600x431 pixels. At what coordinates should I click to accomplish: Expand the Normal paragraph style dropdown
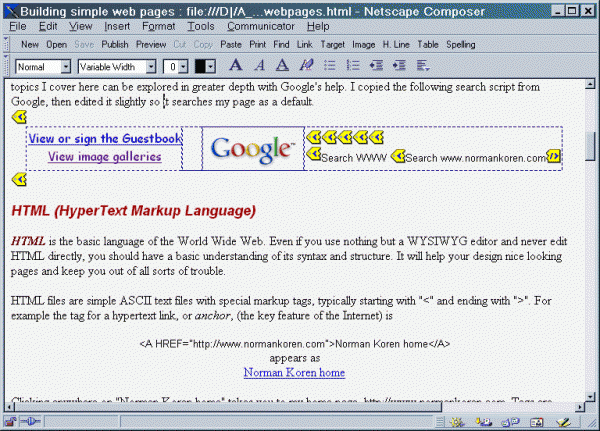pyautogui.click(x=66, y=67)
